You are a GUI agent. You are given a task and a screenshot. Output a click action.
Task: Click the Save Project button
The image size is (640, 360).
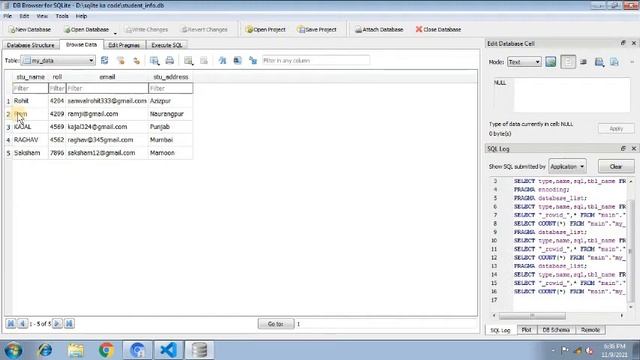click(x=317, y=29)
